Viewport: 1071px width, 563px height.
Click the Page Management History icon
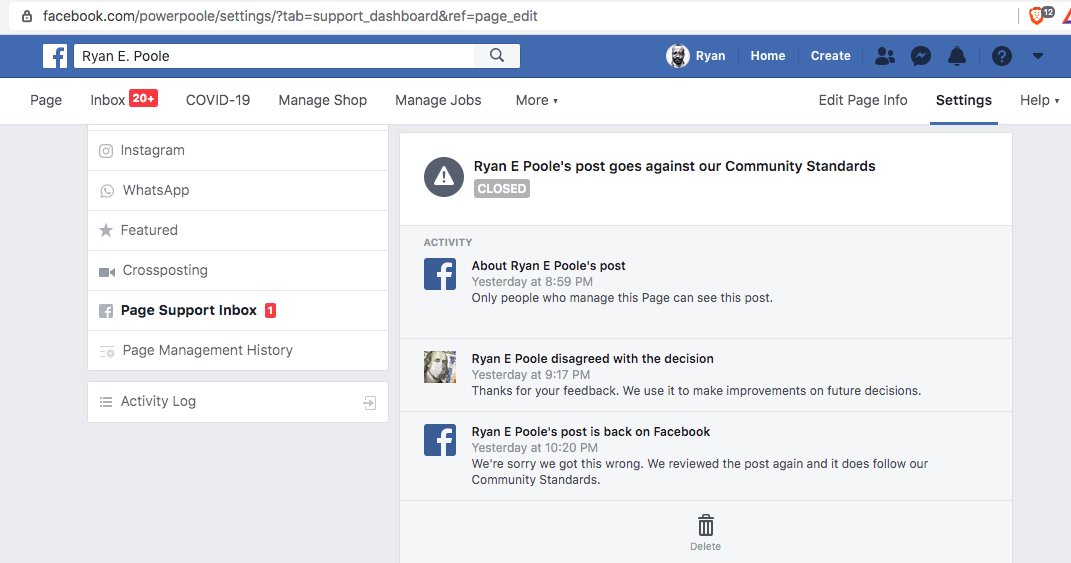tap(107, 351)
